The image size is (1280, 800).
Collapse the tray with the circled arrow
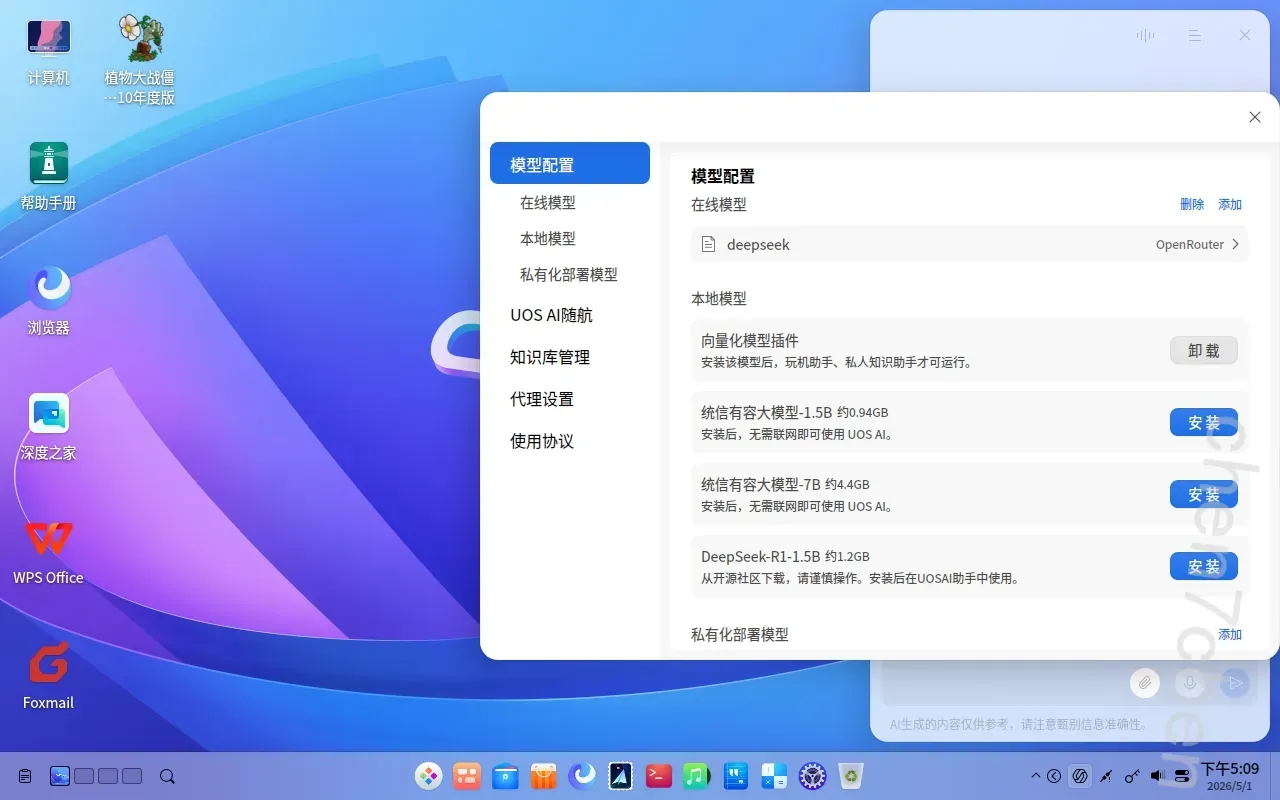pyautogui.click(x=1053, y=776)
